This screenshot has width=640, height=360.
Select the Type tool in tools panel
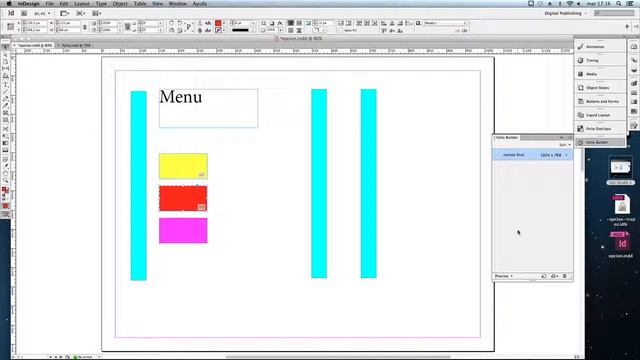pyautogui.click(x=5, y=84)
